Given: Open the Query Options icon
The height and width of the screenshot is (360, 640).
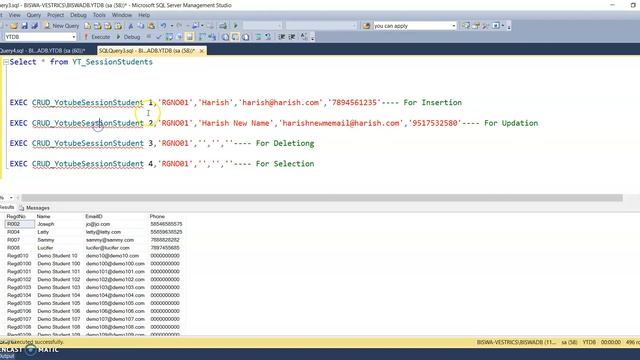Looking at the screenshot, I should click(x=179, y=37).
